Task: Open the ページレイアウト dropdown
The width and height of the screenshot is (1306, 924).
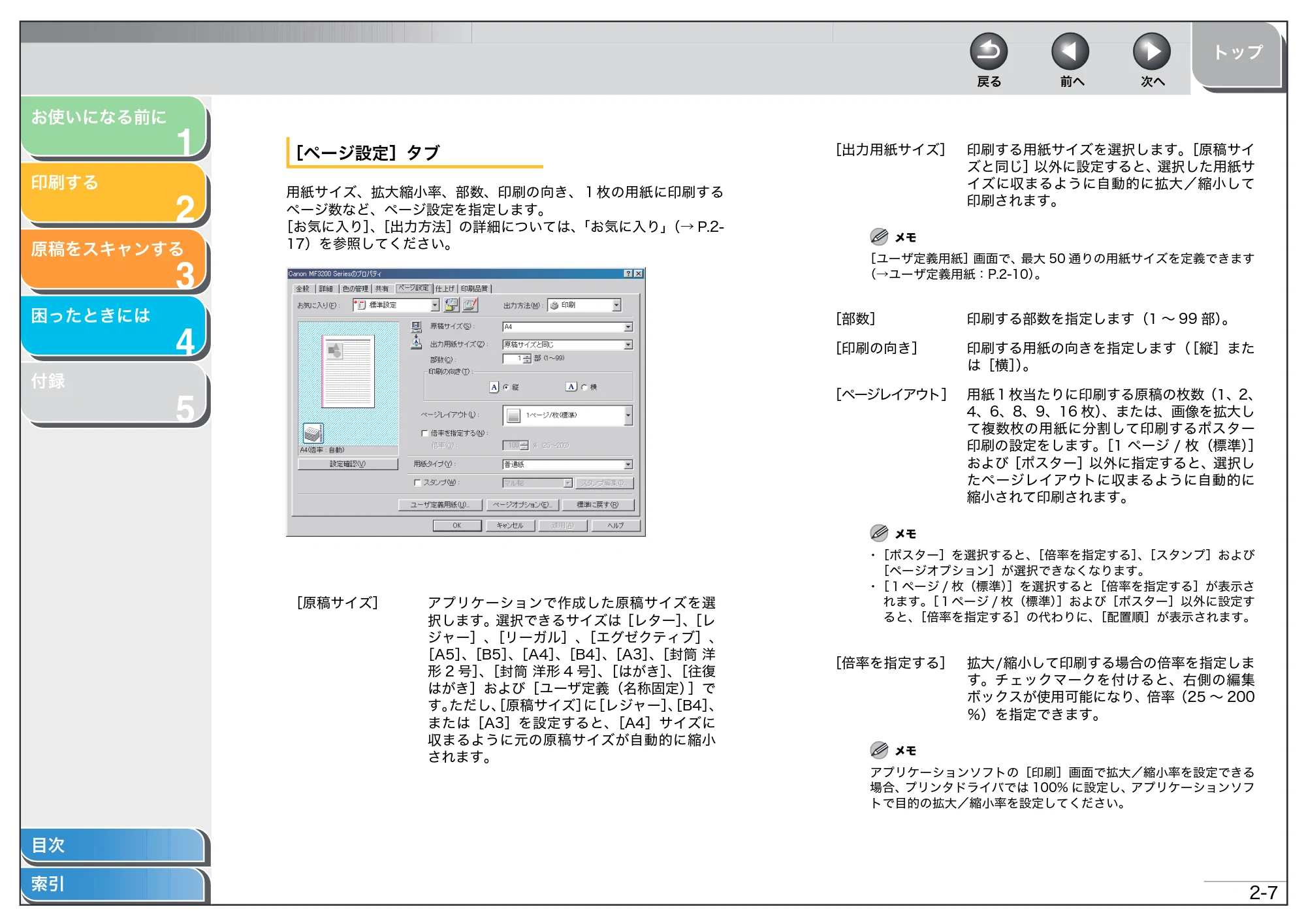Action: coord(567,415)
